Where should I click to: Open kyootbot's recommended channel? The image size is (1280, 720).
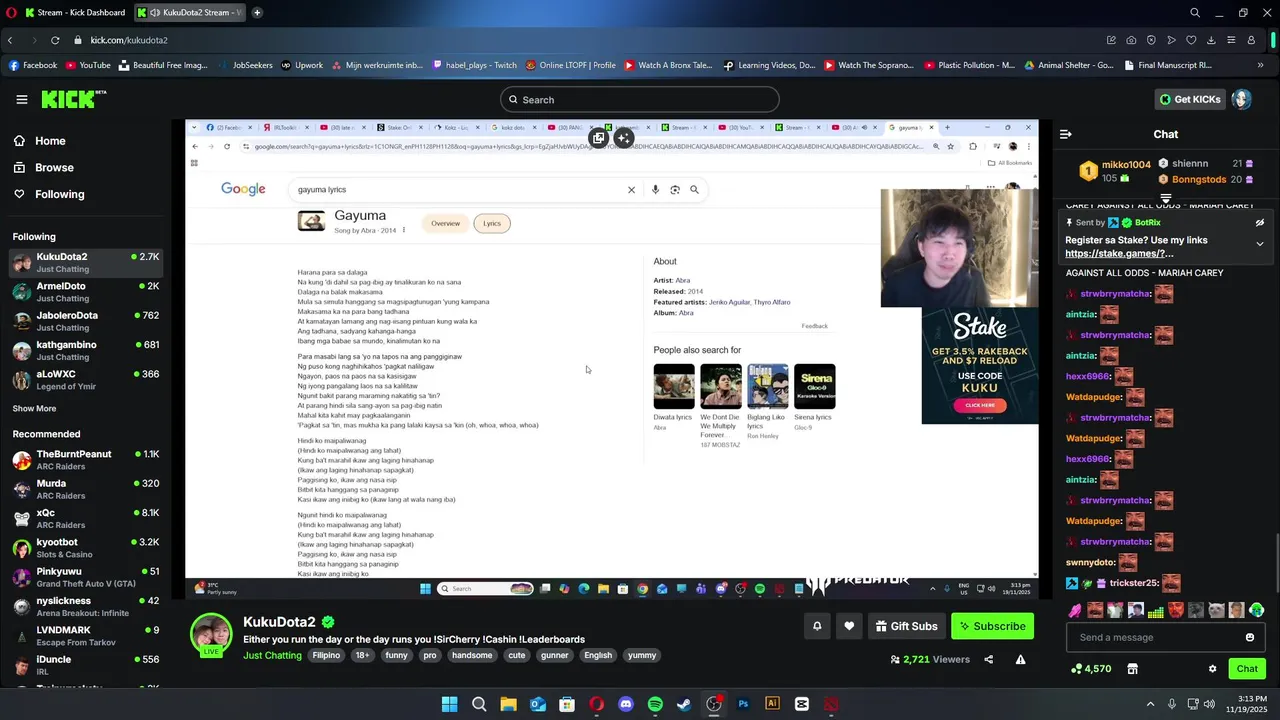(x=88, y=548)
